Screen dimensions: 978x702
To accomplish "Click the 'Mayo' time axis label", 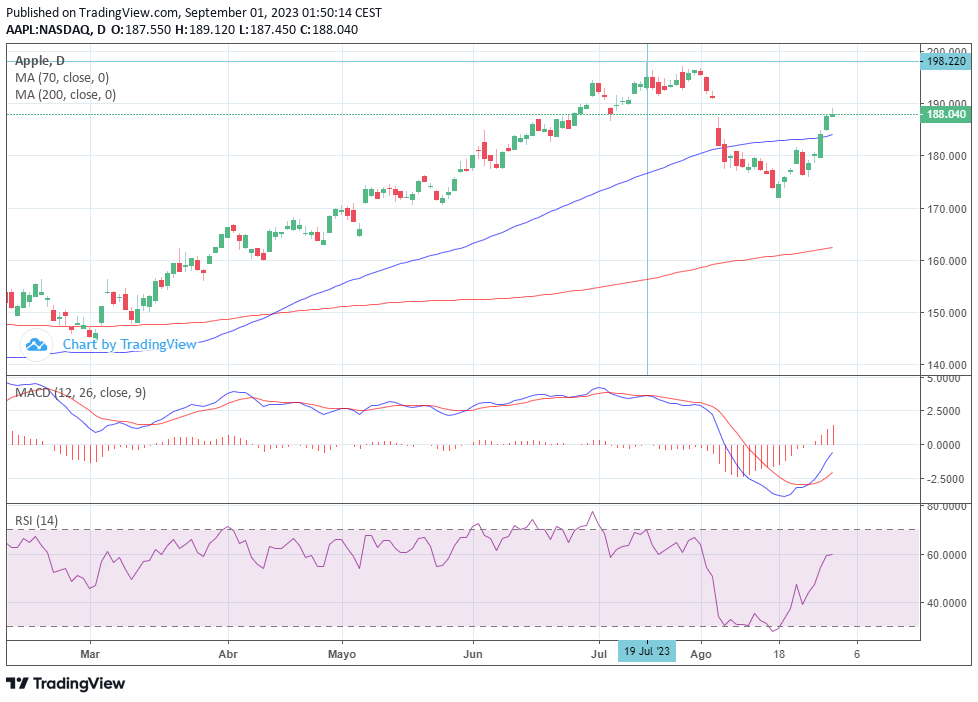I will pyautogui.click(x=342, y=654).
